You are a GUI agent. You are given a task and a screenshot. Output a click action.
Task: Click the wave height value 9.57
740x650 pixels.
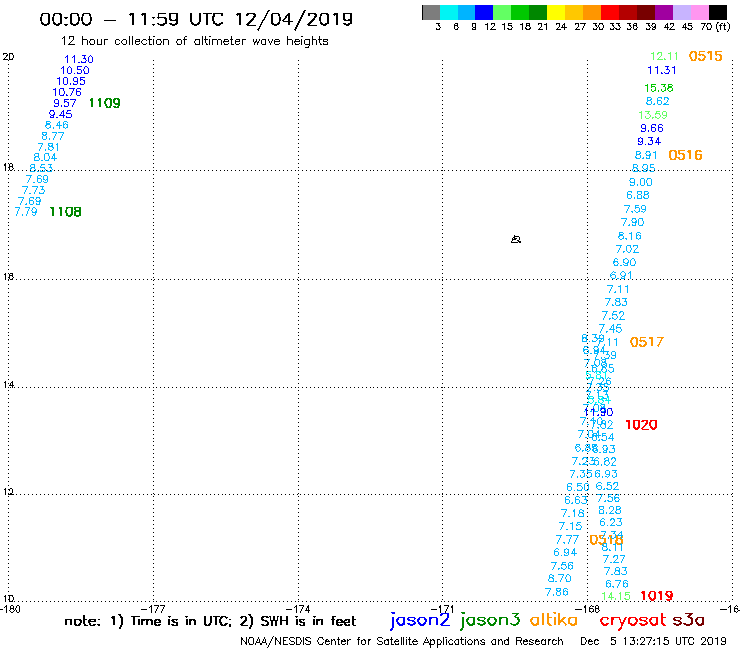click(x=65, y=103)
